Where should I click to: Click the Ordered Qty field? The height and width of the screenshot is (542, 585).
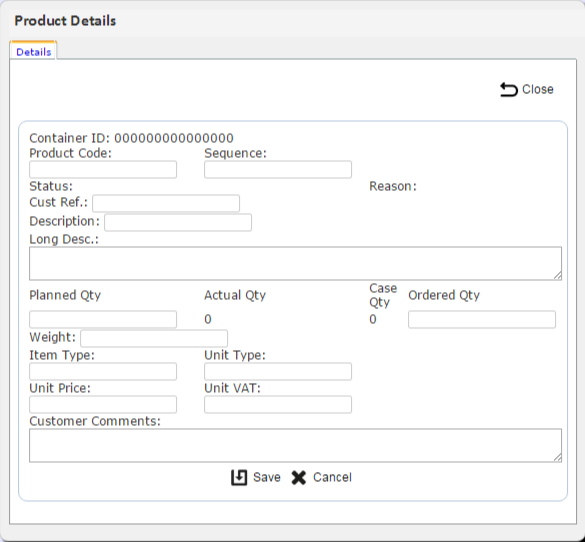pyautogui.click(x=482, y=319)
